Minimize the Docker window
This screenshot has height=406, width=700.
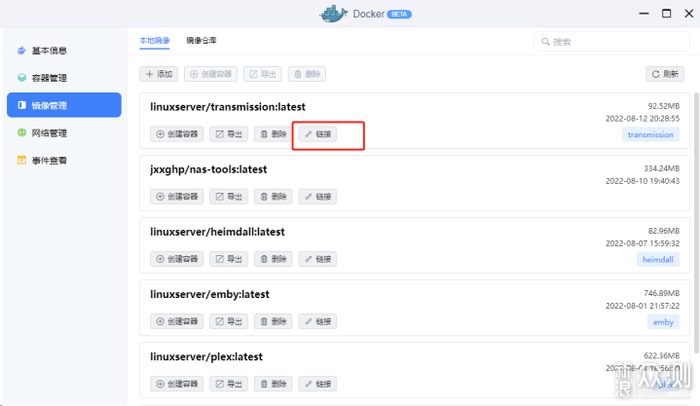click(644, 13)
